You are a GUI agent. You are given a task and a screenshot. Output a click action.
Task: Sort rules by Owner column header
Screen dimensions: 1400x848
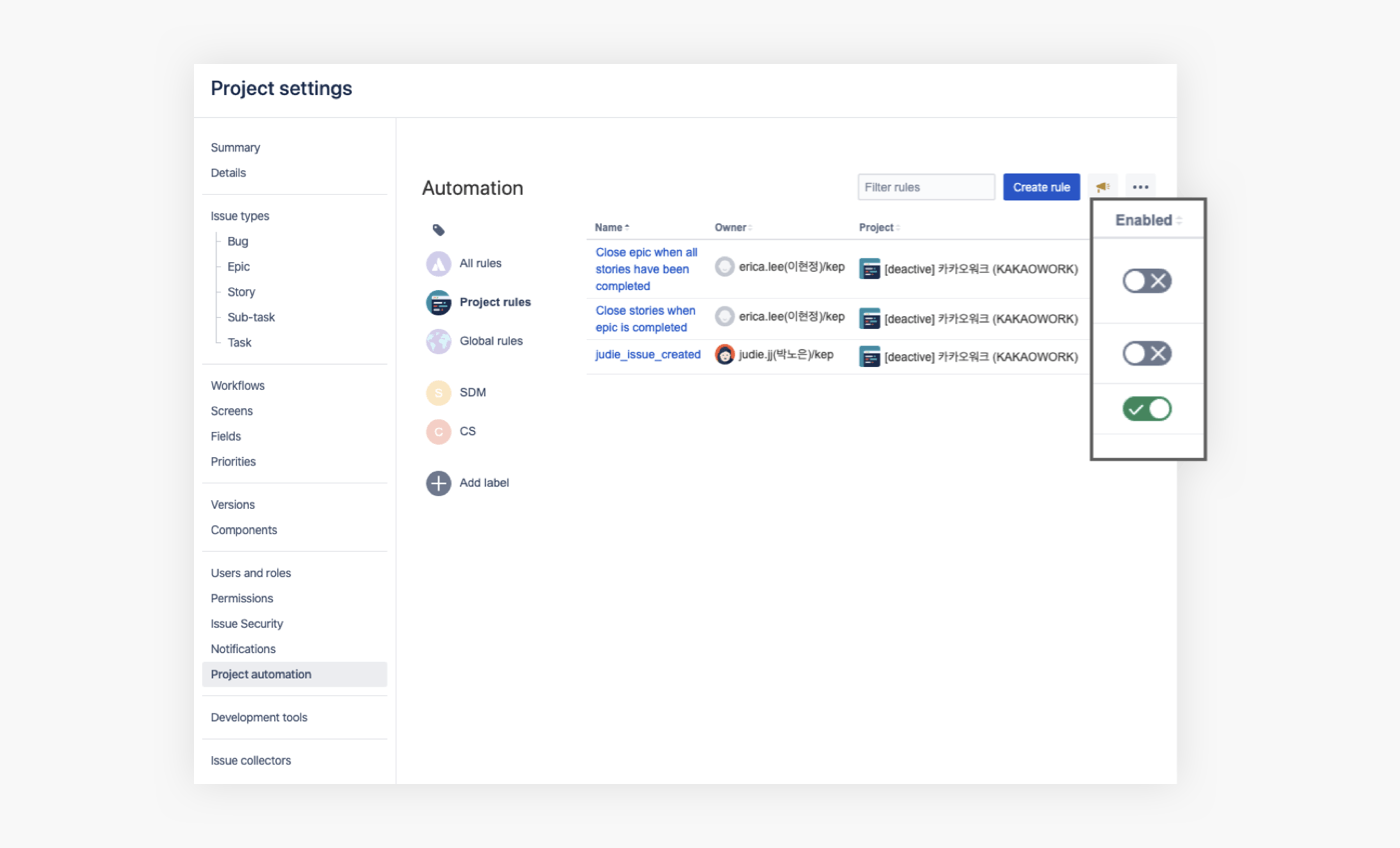(x=732, y=228)
